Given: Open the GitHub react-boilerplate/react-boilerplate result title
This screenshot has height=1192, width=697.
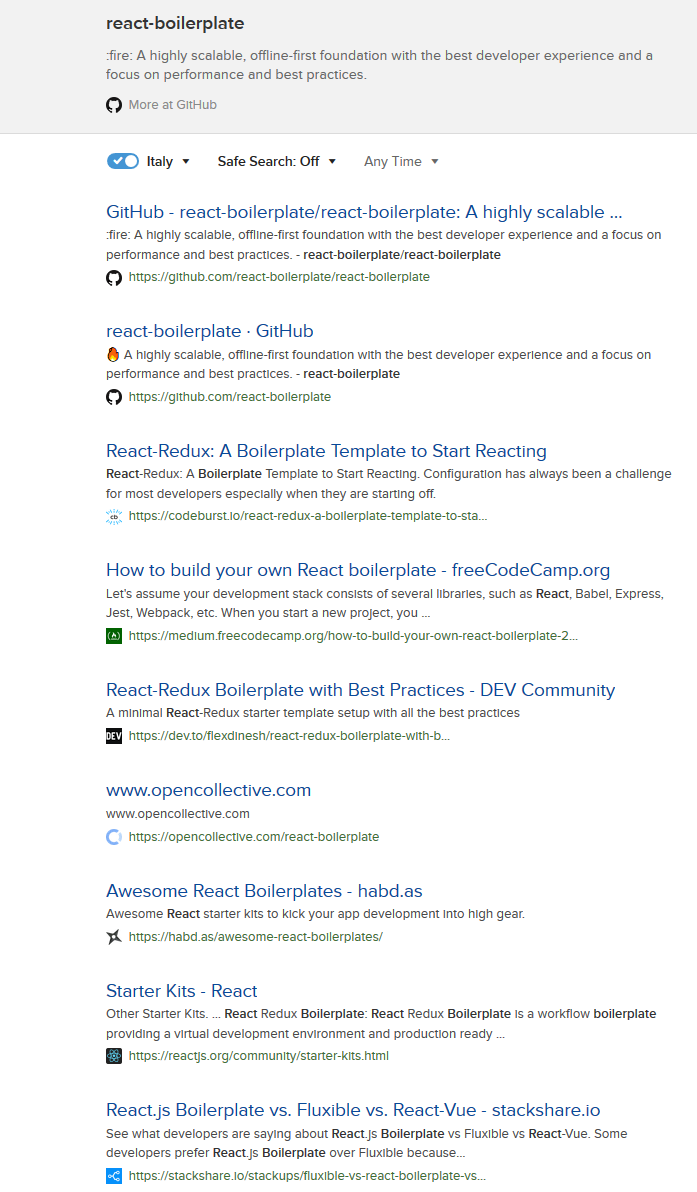Looking at the screenshot, I should 364,212.
